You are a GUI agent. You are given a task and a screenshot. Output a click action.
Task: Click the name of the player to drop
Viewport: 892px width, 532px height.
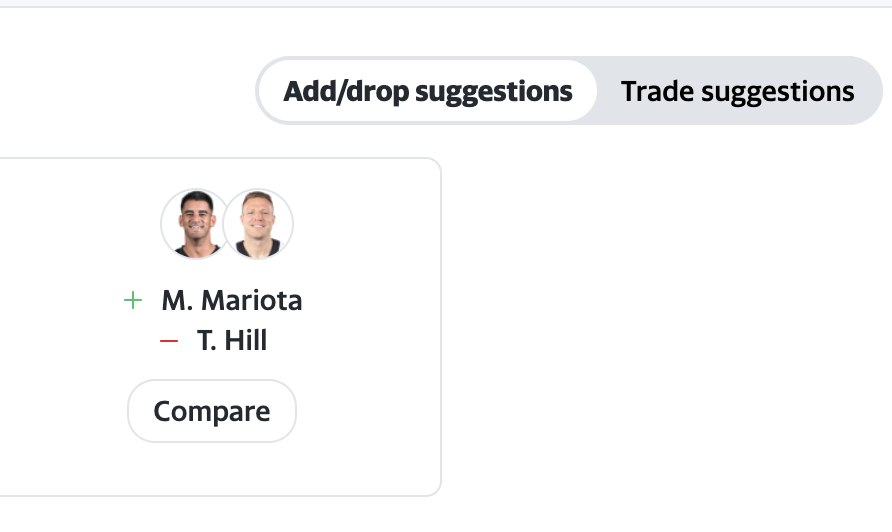tap(232, 342)
